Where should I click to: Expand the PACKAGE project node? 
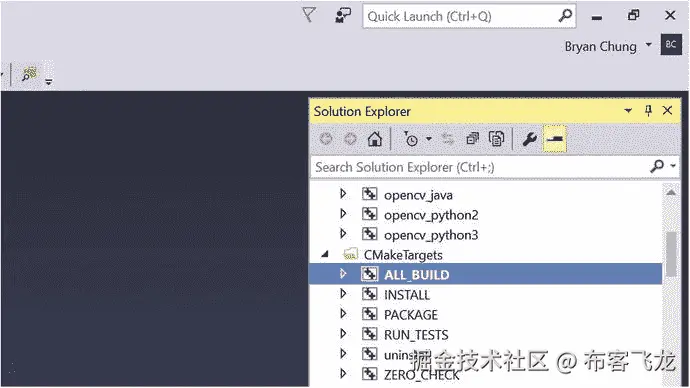[x=343, y=314]
